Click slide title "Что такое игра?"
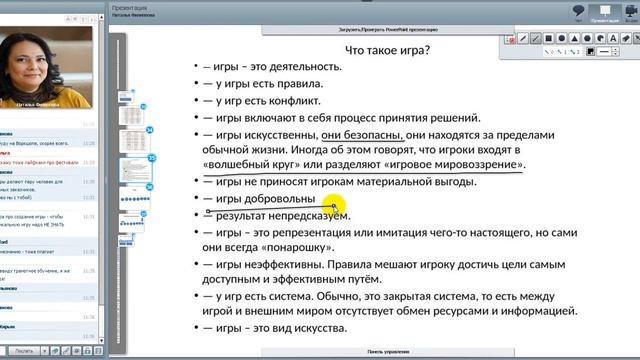The width and height of the screenshot is (640, 360). (387, 50)
